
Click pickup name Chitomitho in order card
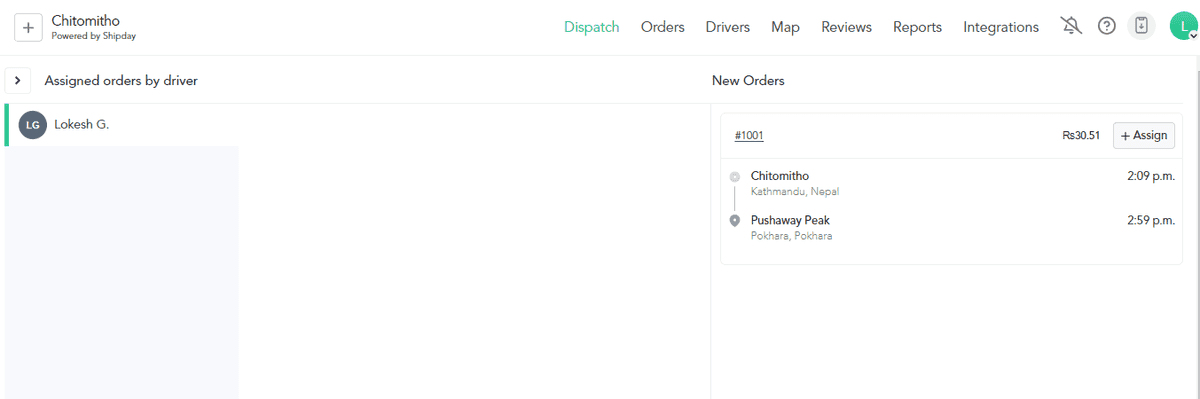coord(780,176)
